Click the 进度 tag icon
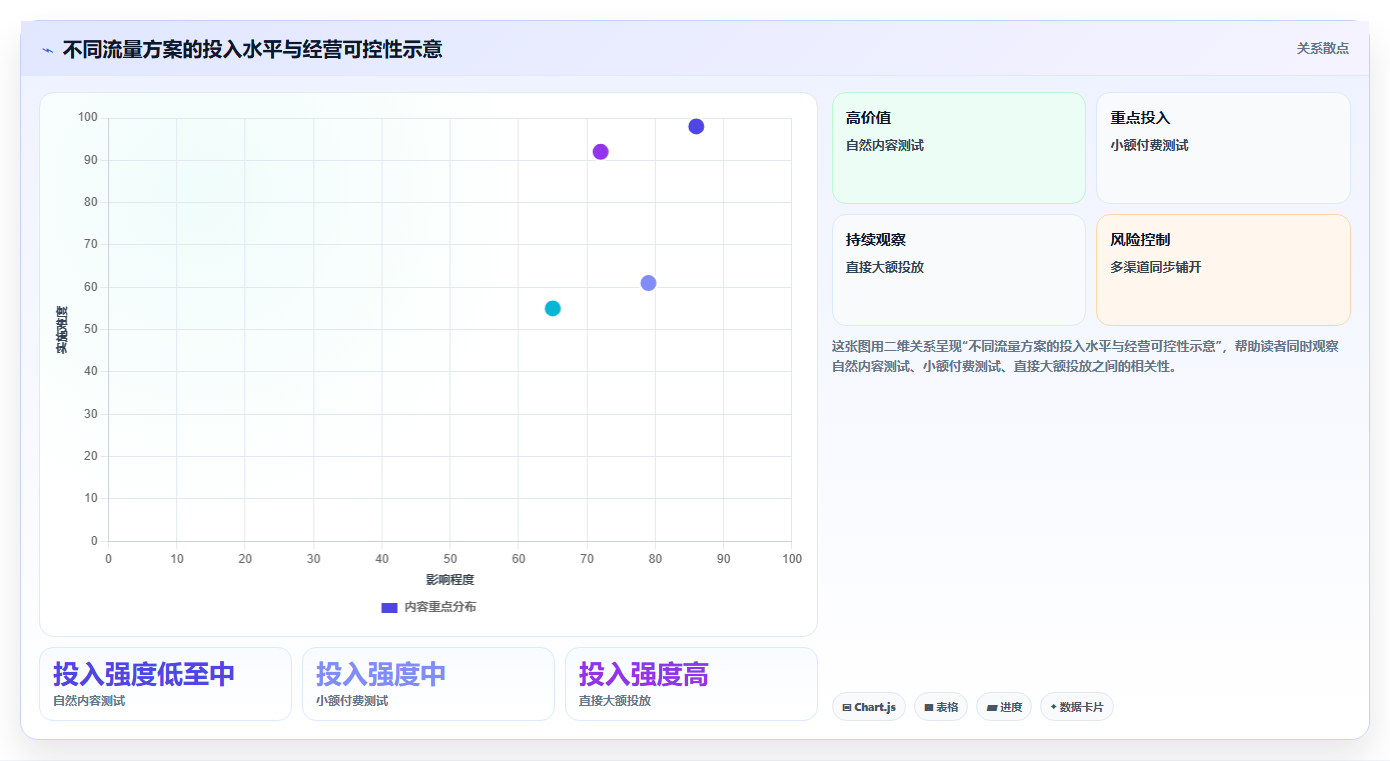The width and height of the screenshot is (1390, 761). coord(991,707)
